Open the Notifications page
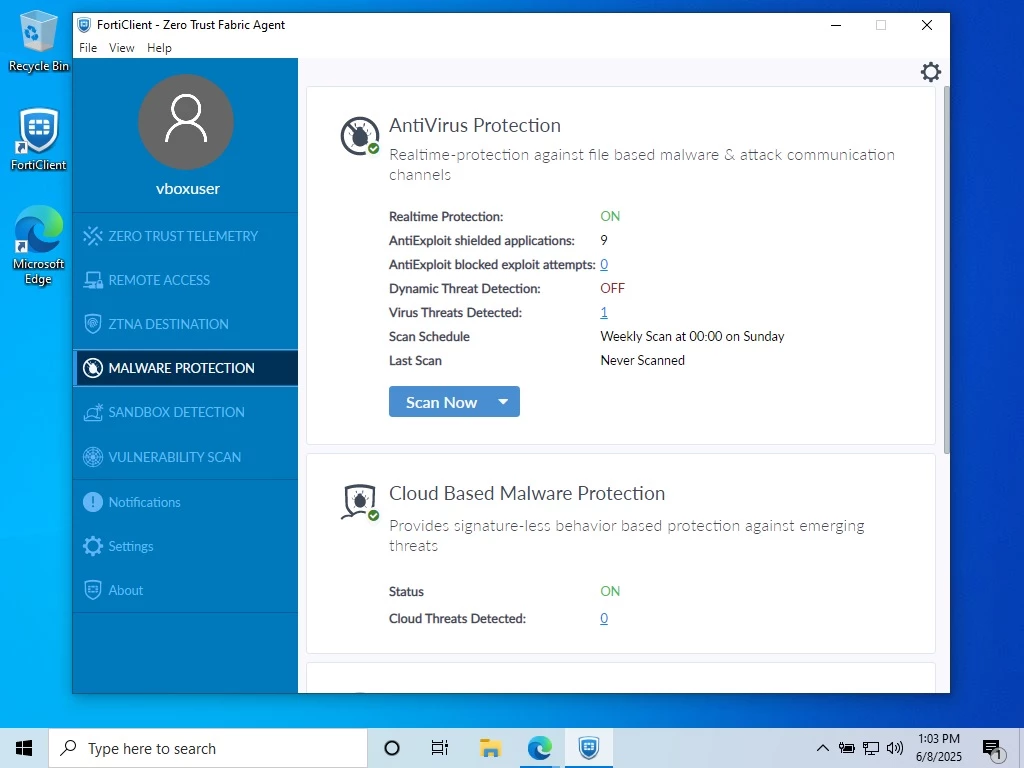Image resolution: width=1024 pixels, height=768 pixels. point(185,502)
